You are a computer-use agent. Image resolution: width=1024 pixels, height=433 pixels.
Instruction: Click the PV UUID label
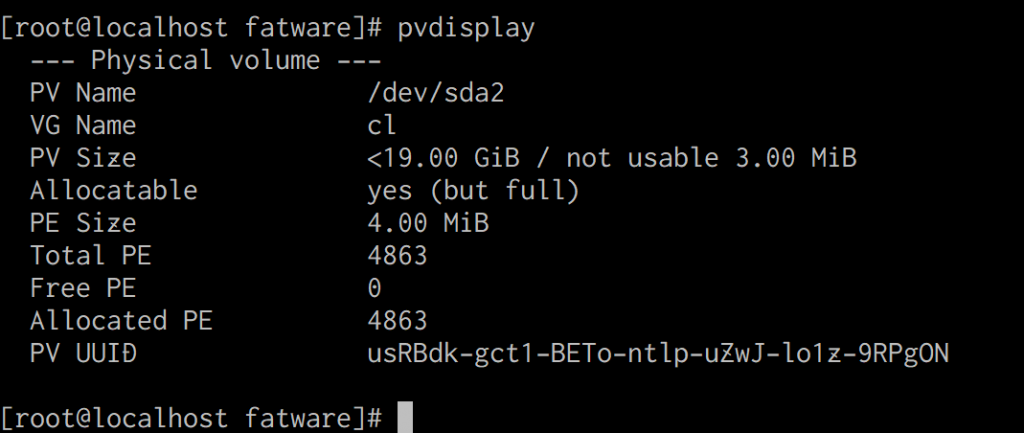click(x=83, y=353)
